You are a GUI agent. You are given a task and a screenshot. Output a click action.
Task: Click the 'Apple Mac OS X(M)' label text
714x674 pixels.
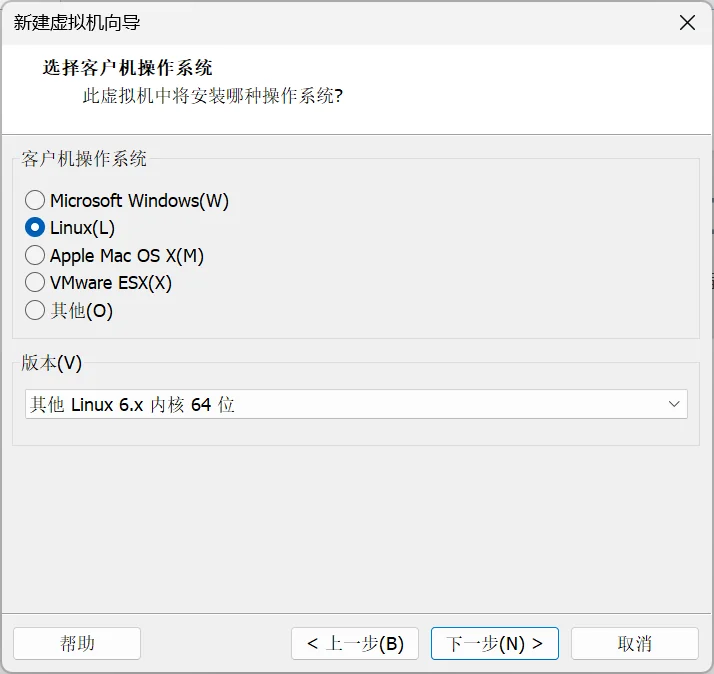pos(127,255)
